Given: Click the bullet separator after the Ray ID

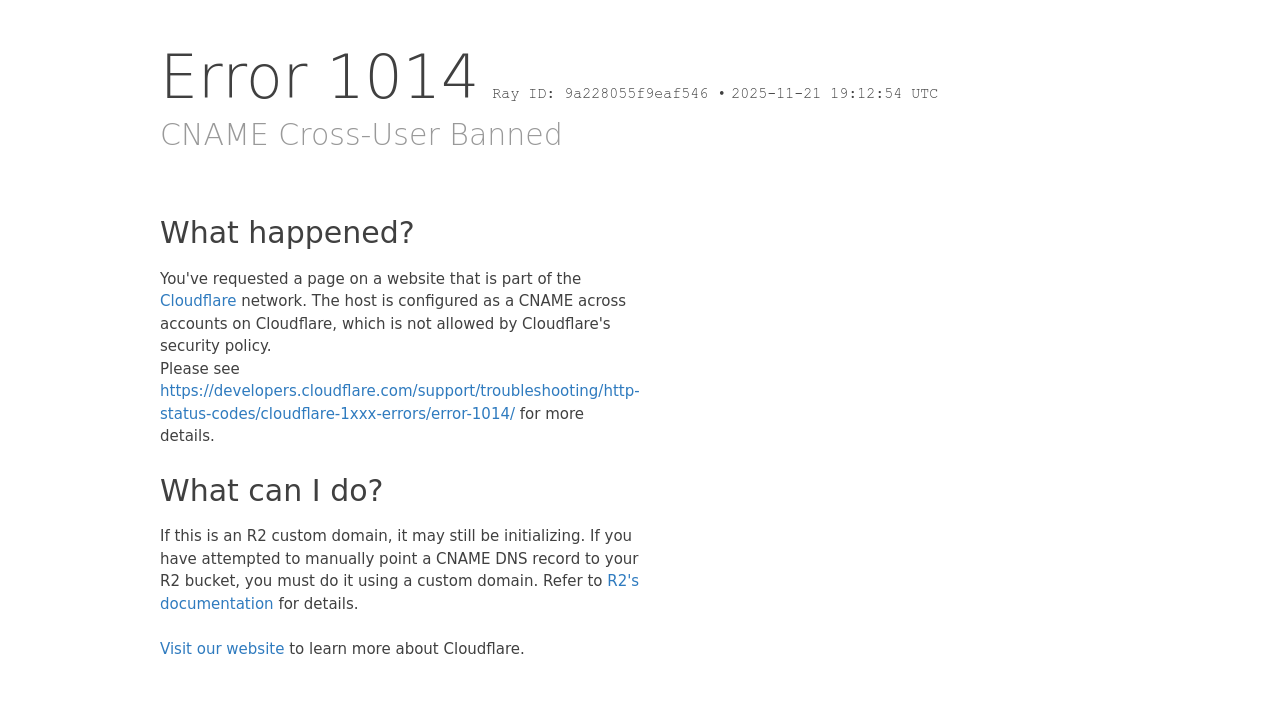Looking at the screenshot, I should click(x=722, y=94).
